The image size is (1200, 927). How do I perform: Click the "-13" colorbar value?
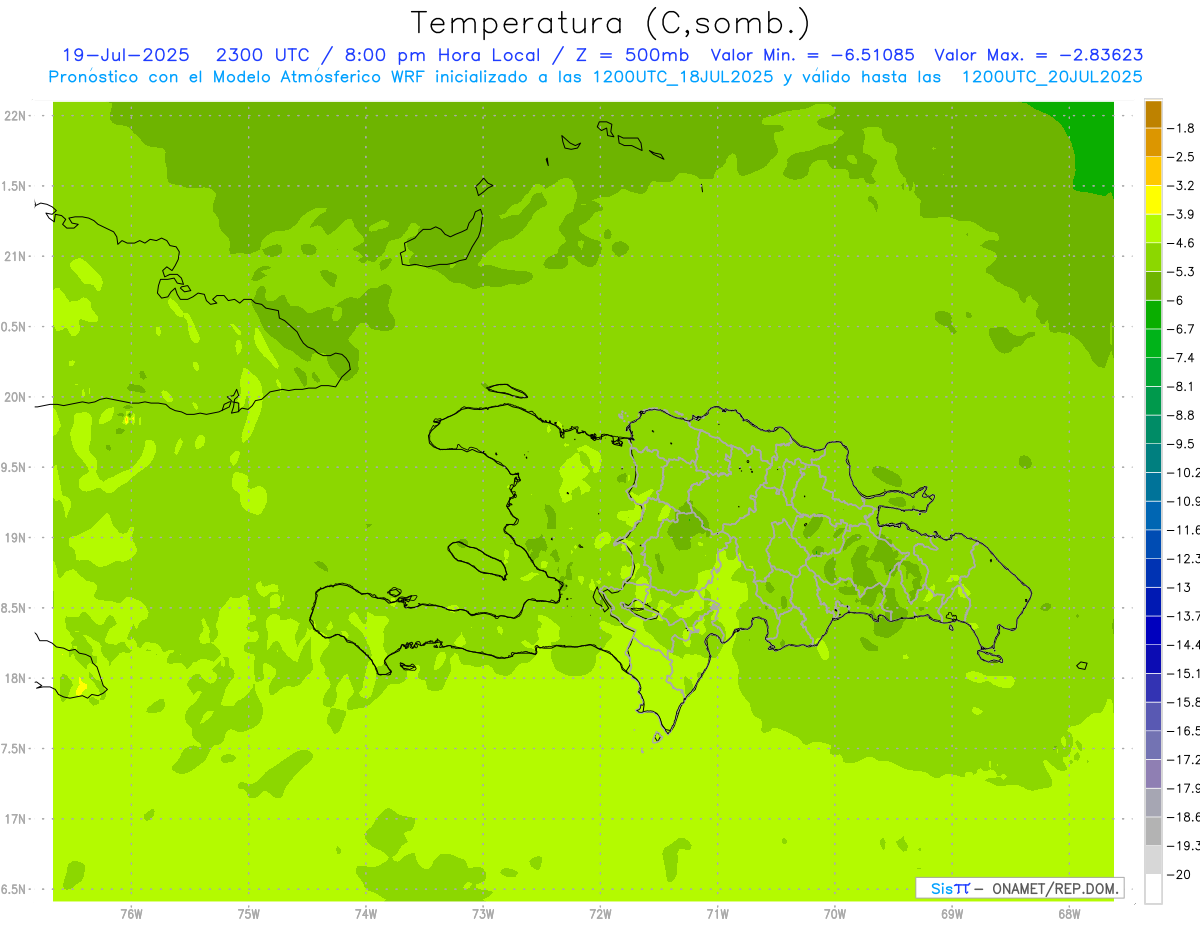coord(1180,587)
